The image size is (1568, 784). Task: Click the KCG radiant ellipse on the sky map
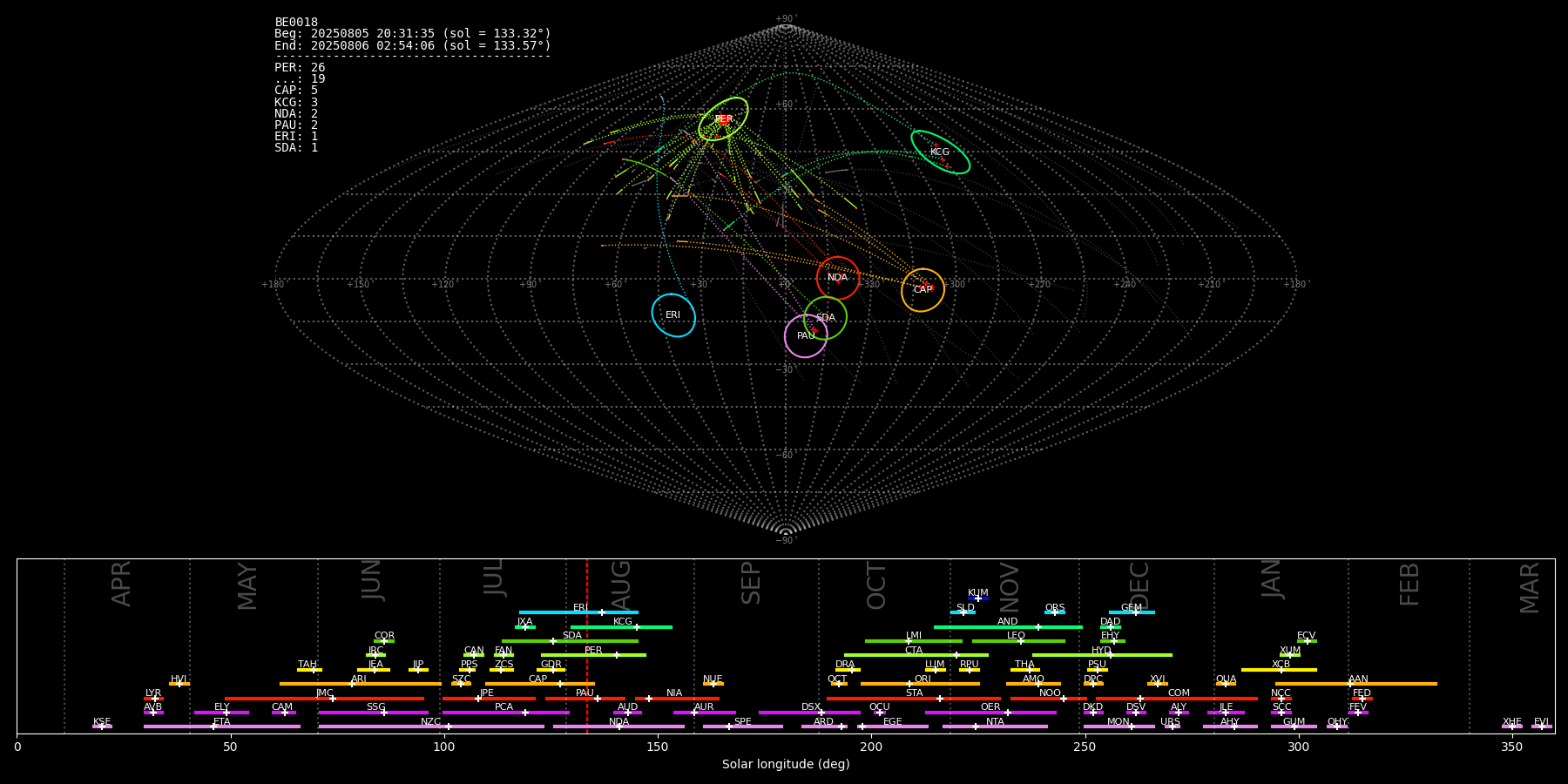[x=940, y=152]
